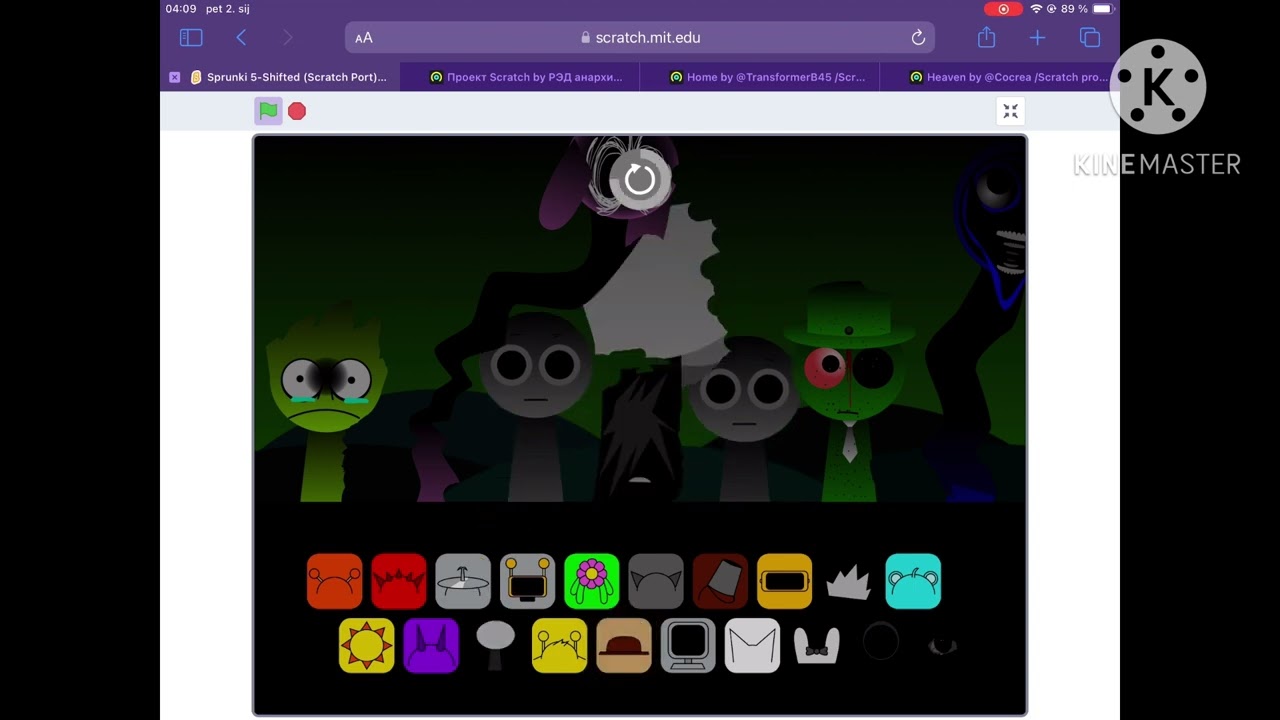Stop the project with the red button

(297, 111)
